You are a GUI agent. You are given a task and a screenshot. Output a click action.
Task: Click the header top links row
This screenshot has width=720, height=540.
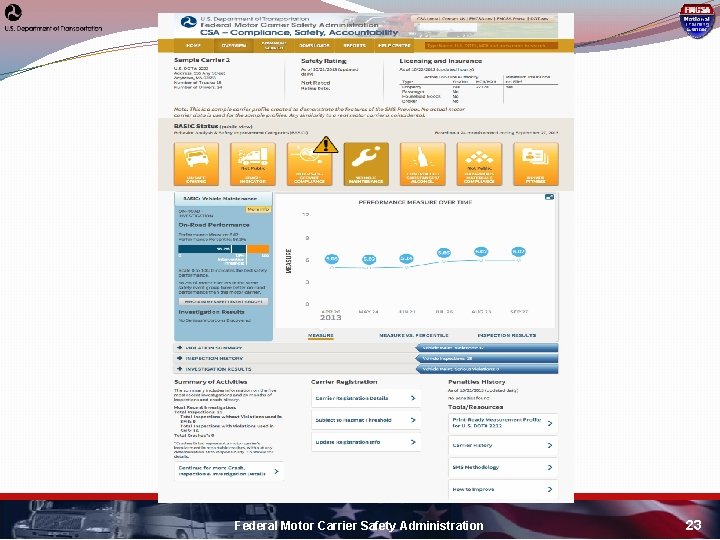click(x=483, y=19)
